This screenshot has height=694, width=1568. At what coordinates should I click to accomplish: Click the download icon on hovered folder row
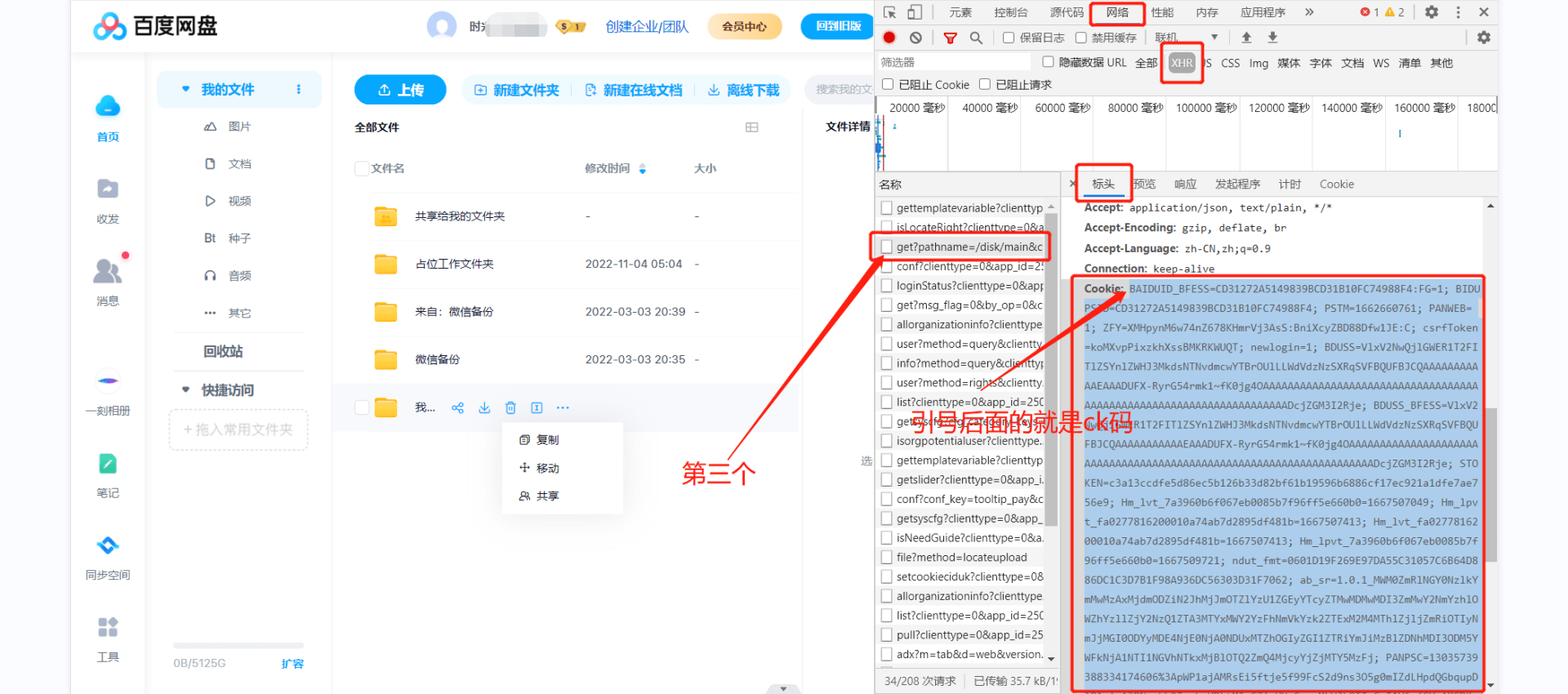click(x=484, y=407)
